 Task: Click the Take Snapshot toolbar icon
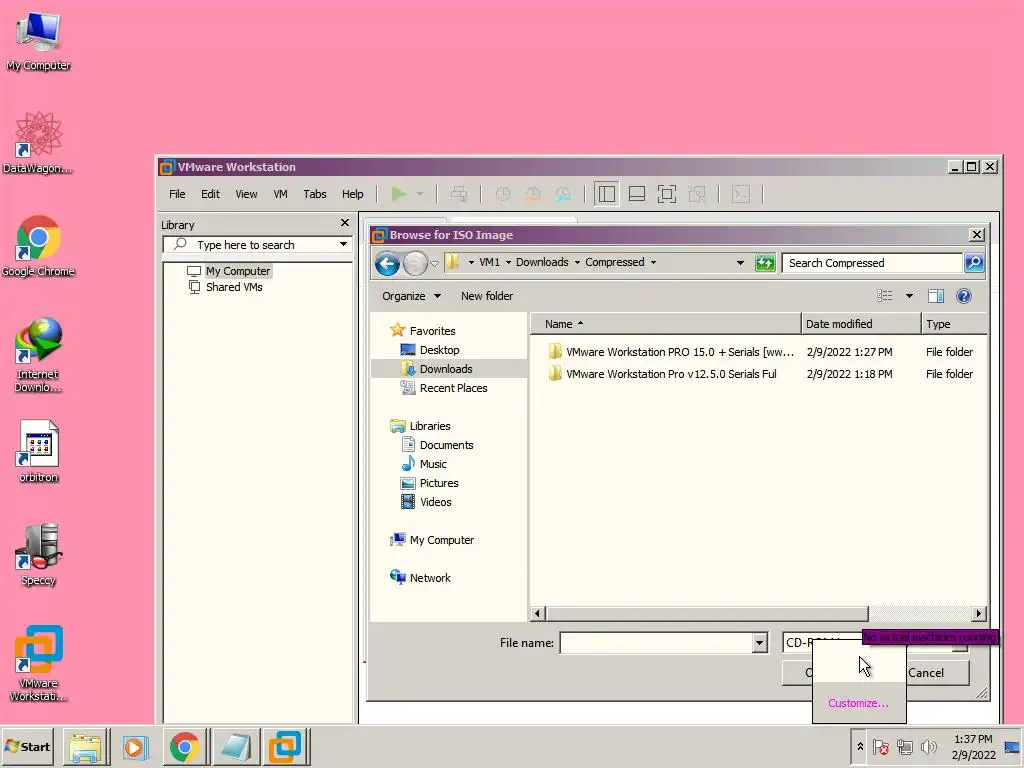click(x=503, y=194)
